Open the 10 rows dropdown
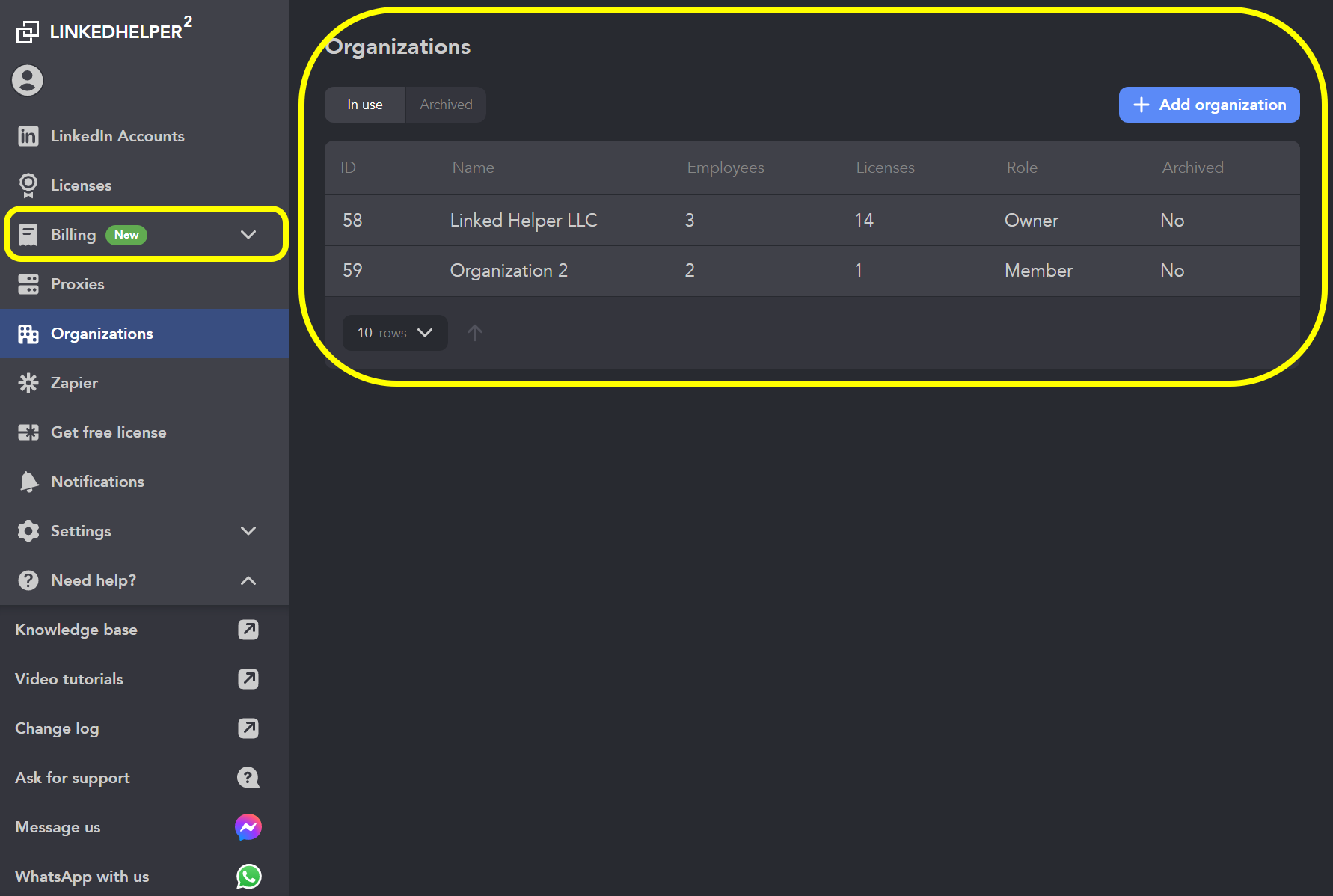 [x=395, y=333]
